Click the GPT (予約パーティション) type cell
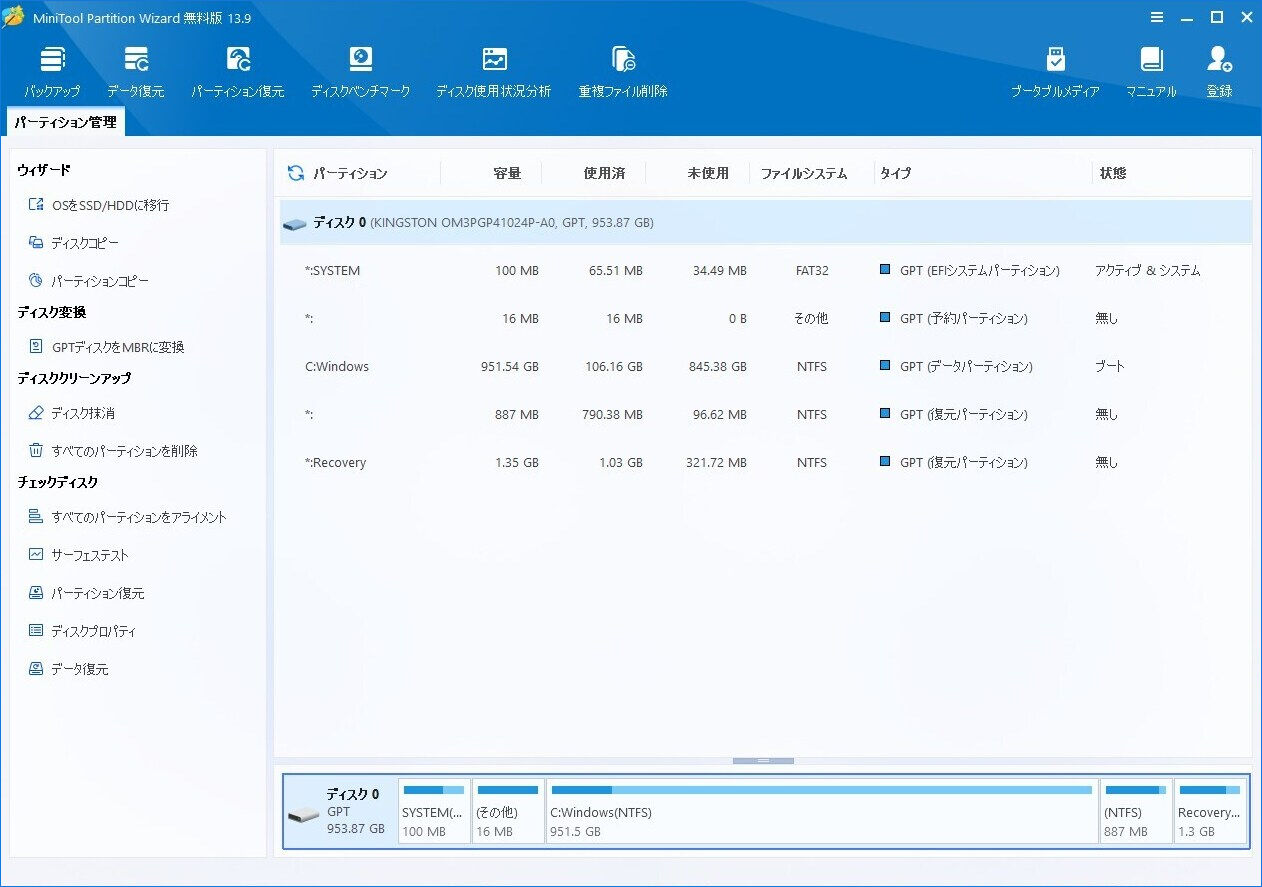This screenshot has width=1262, height=887. point(954,319)
